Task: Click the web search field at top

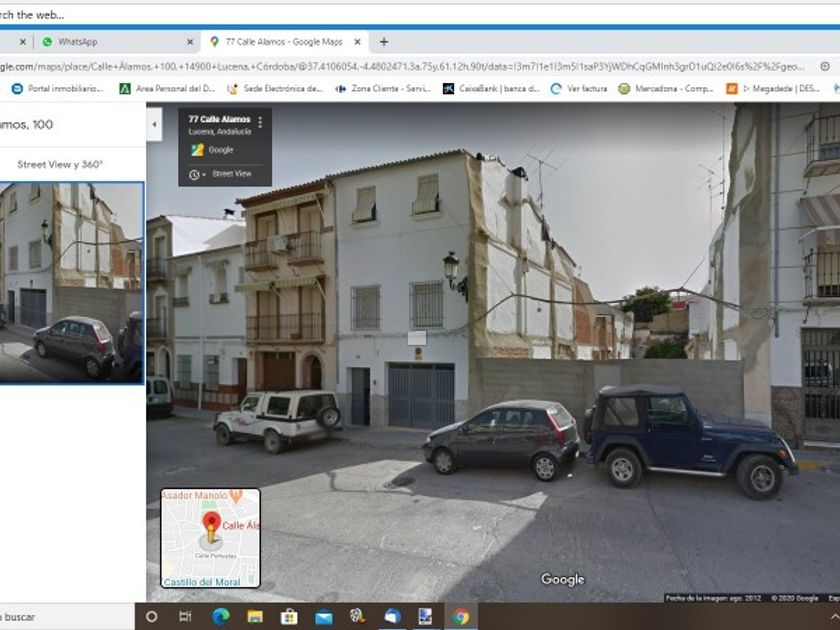Action: [x=420, y=14]
